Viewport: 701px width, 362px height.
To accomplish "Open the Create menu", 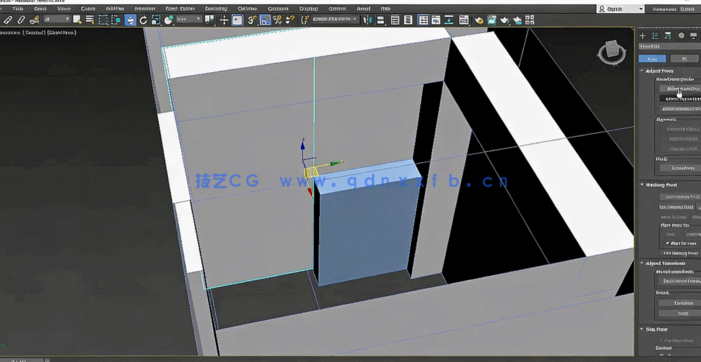I will coord(88,9).
